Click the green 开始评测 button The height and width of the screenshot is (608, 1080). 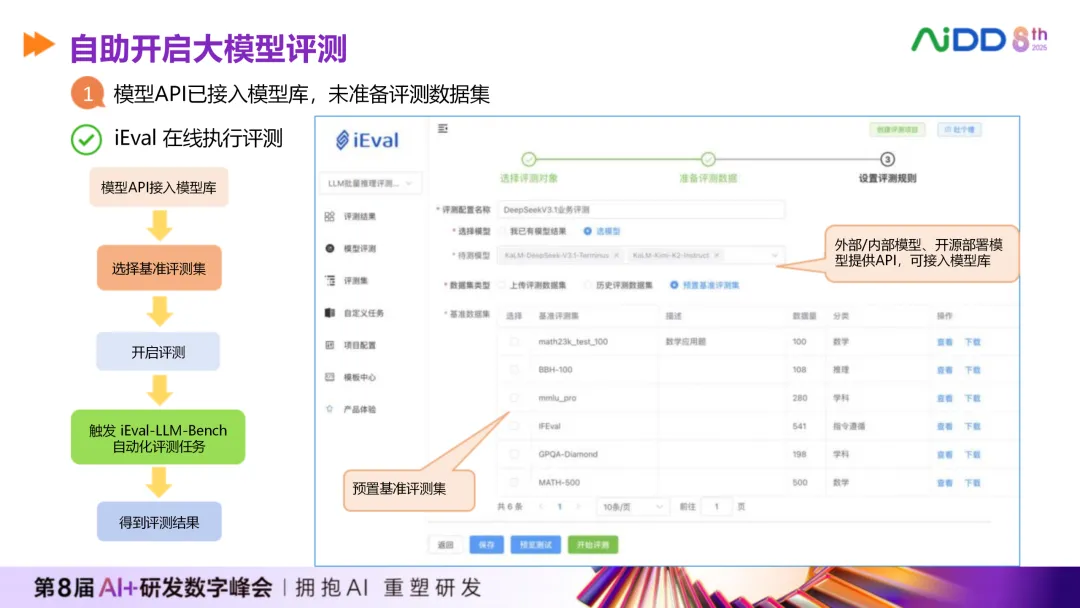[x=592, y=545]
